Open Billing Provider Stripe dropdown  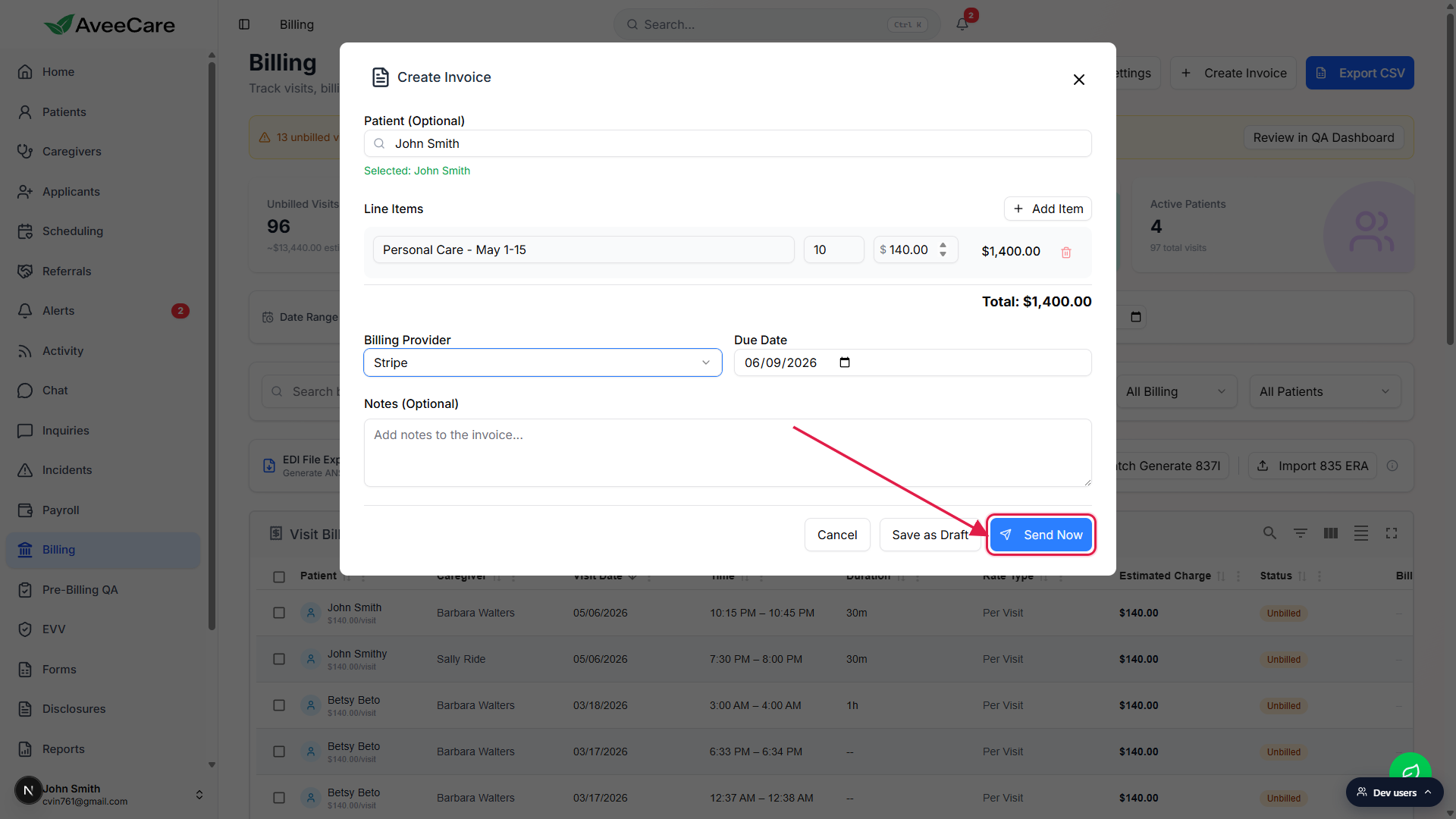click(x=542, y=362)
